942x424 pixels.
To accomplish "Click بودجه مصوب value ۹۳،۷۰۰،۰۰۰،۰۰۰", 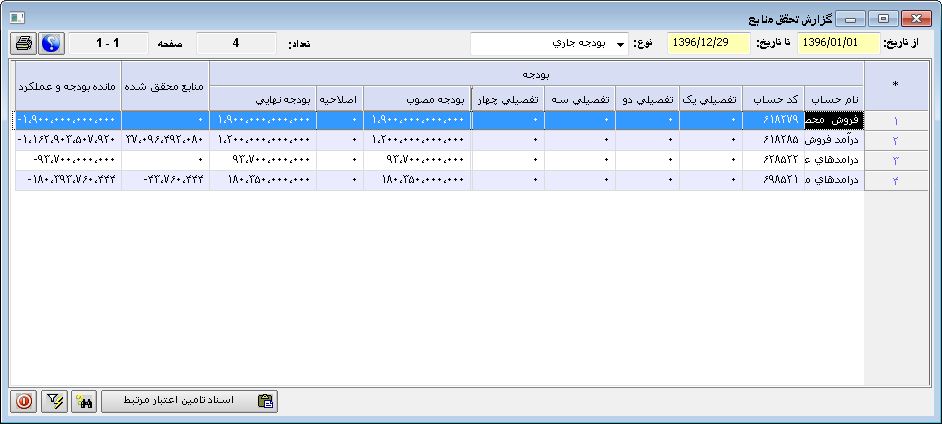I will 417,160.
